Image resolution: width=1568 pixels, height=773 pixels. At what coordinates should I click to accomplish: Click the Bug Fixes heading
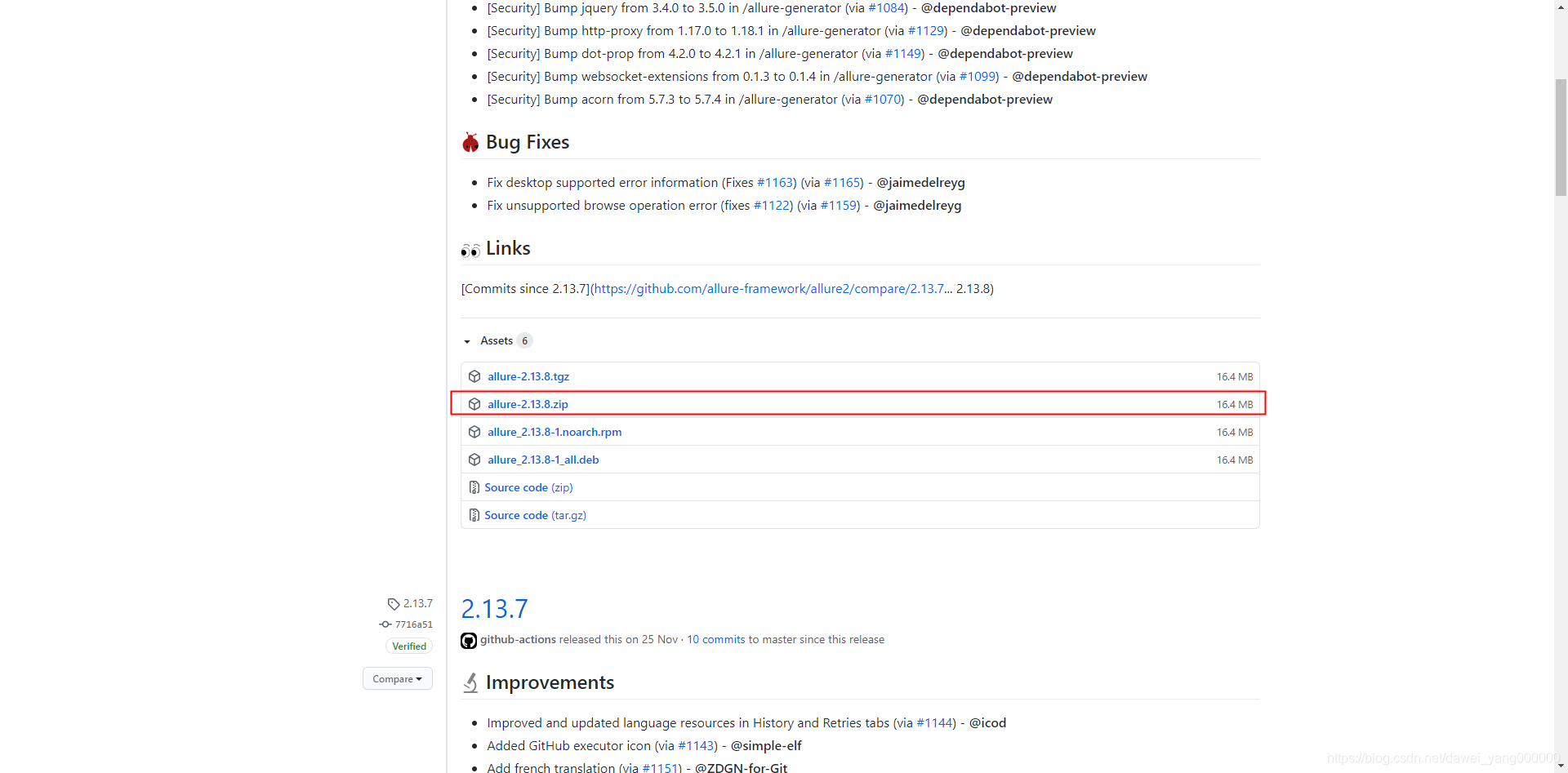(x=528, y=142)
